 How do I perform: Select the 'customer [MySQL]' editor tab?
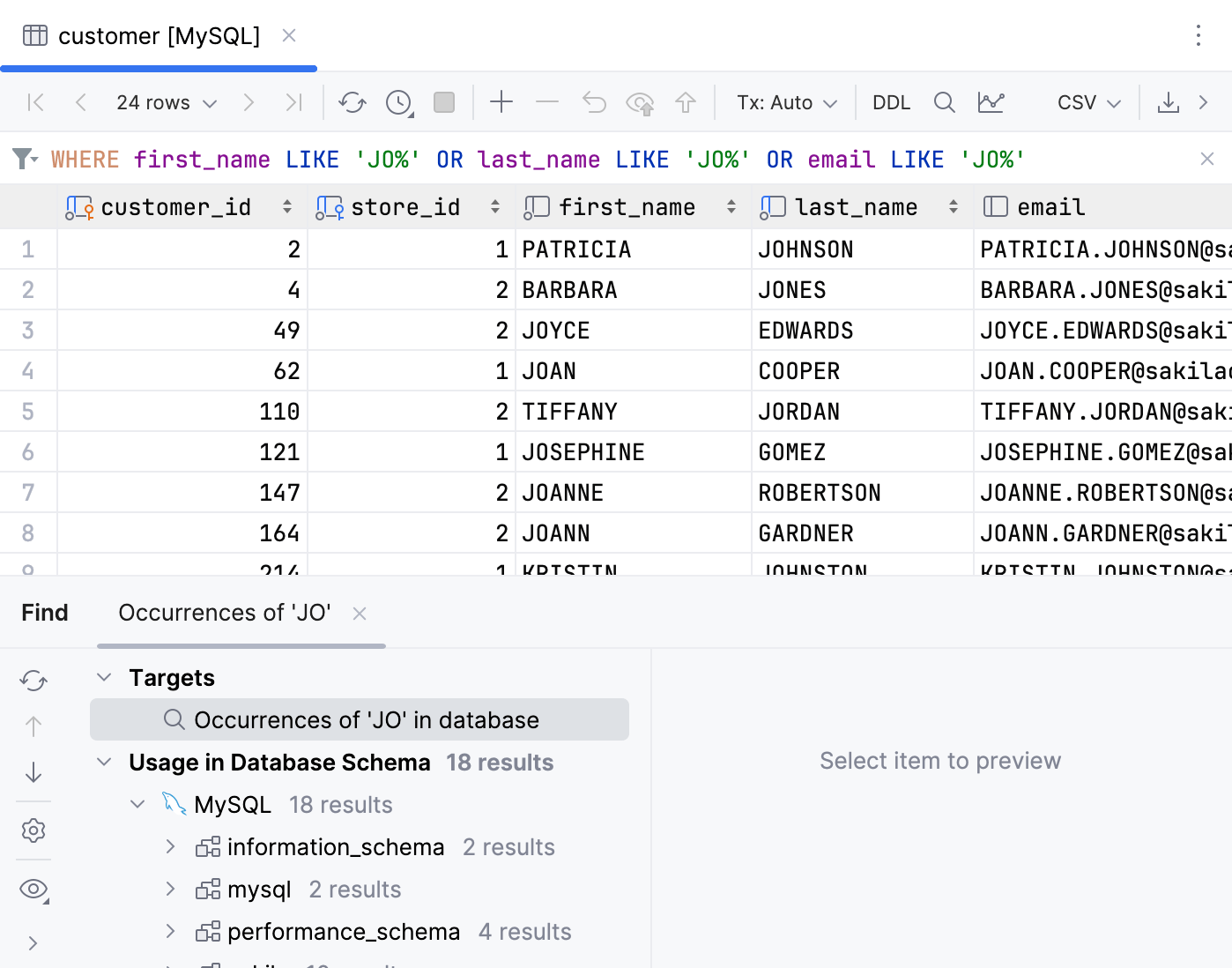click(159, 35)
